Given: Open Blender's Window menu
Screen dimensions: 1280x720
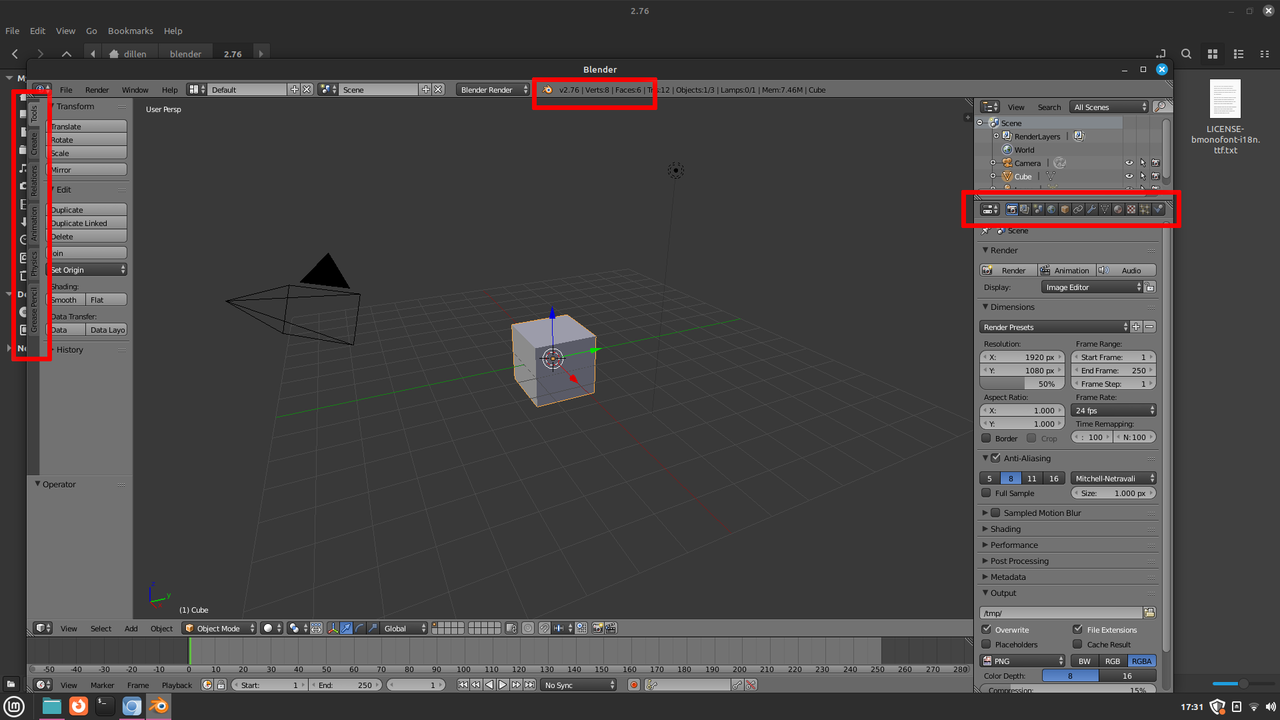Looking at the screenshot, I should (135, 90).
